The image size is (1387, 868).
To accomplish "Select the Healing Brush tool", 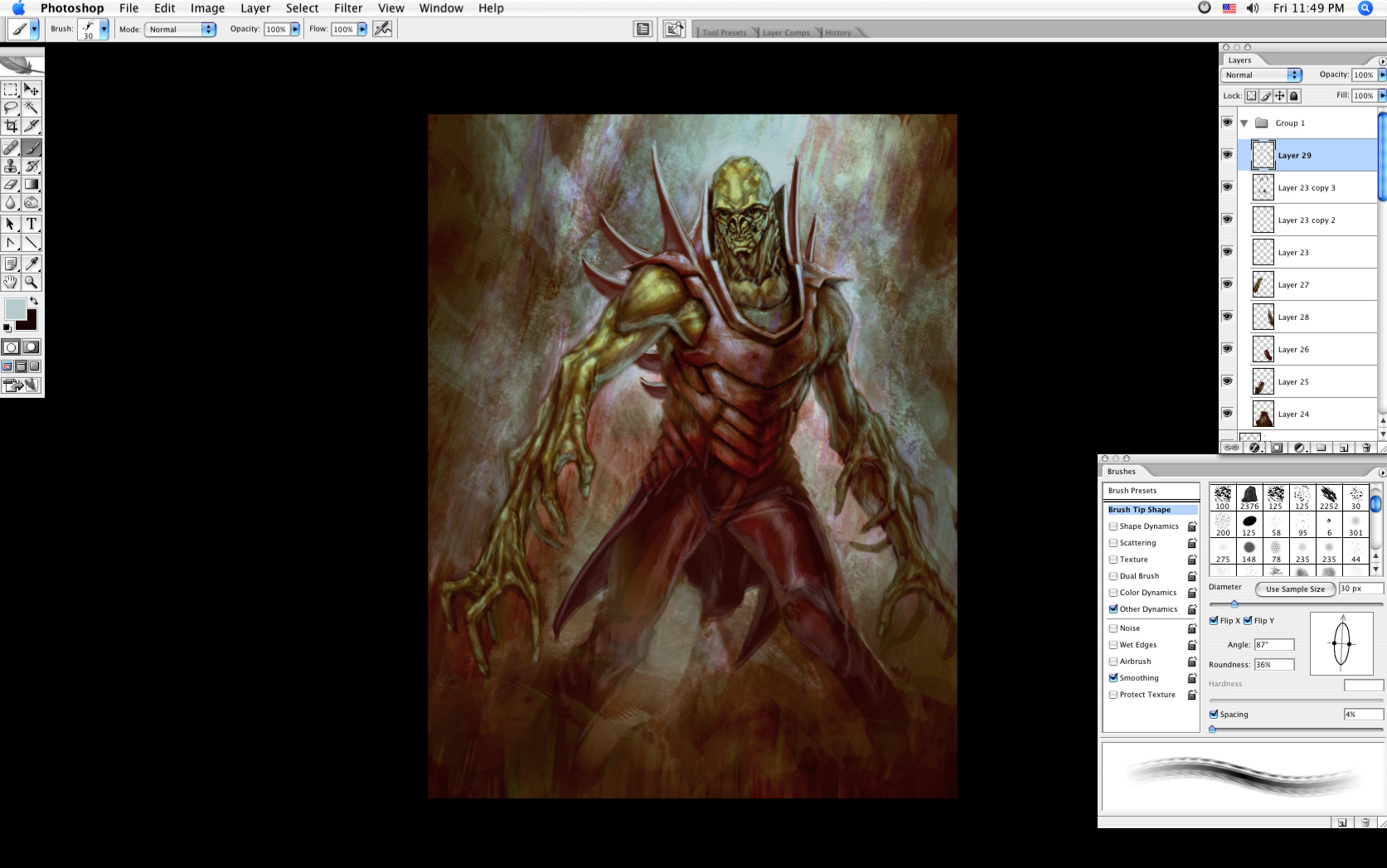I will pos(11,148).
